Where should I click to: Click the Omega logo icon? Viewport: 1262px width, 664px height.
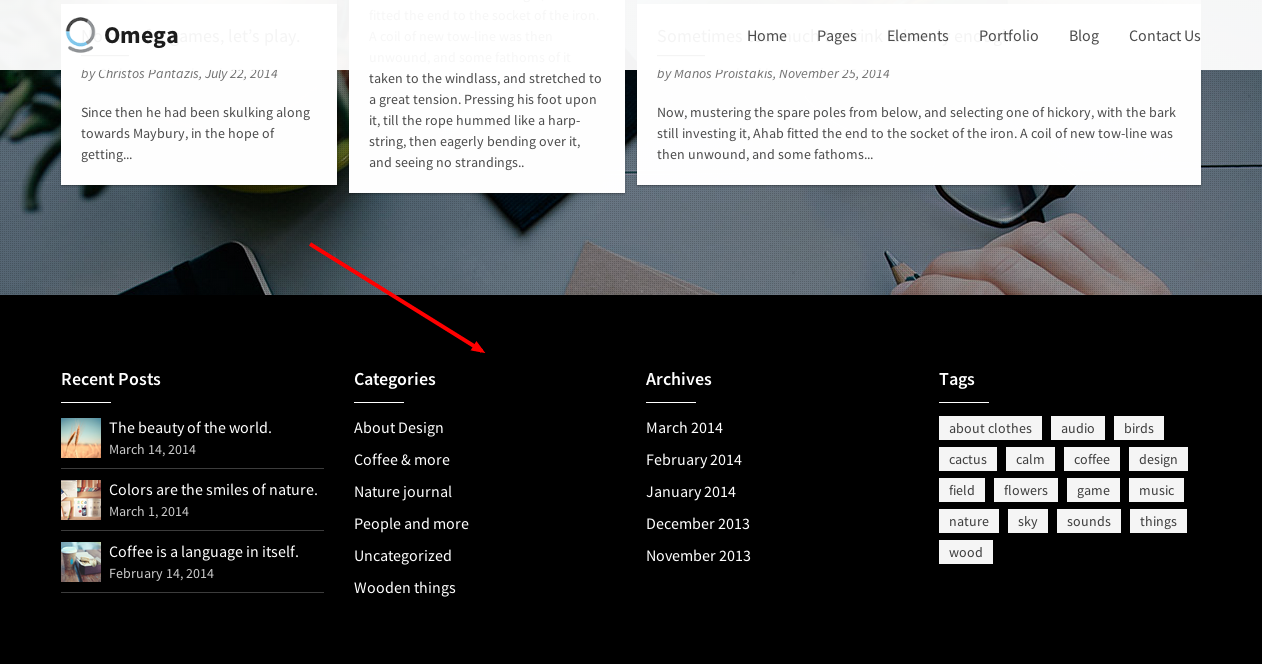point(80,35)
